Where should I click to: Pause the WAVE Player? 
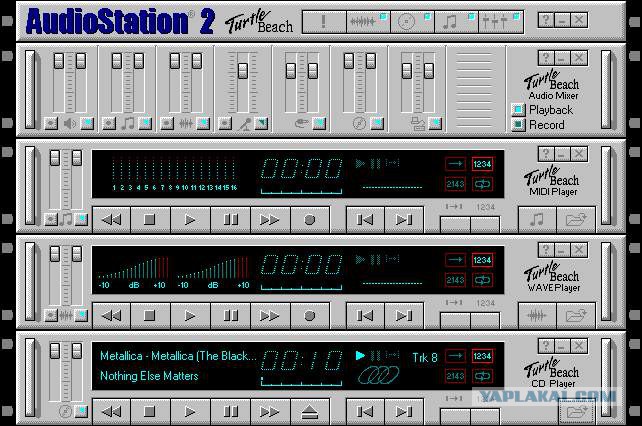point(230,316)
